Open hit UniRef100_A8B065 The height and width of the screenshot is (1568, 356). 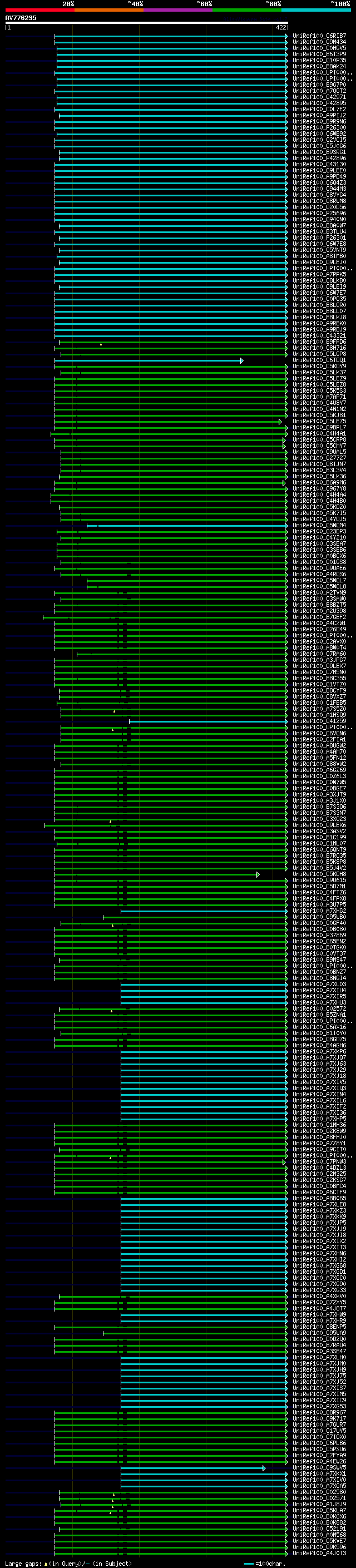pos(319,1198)
